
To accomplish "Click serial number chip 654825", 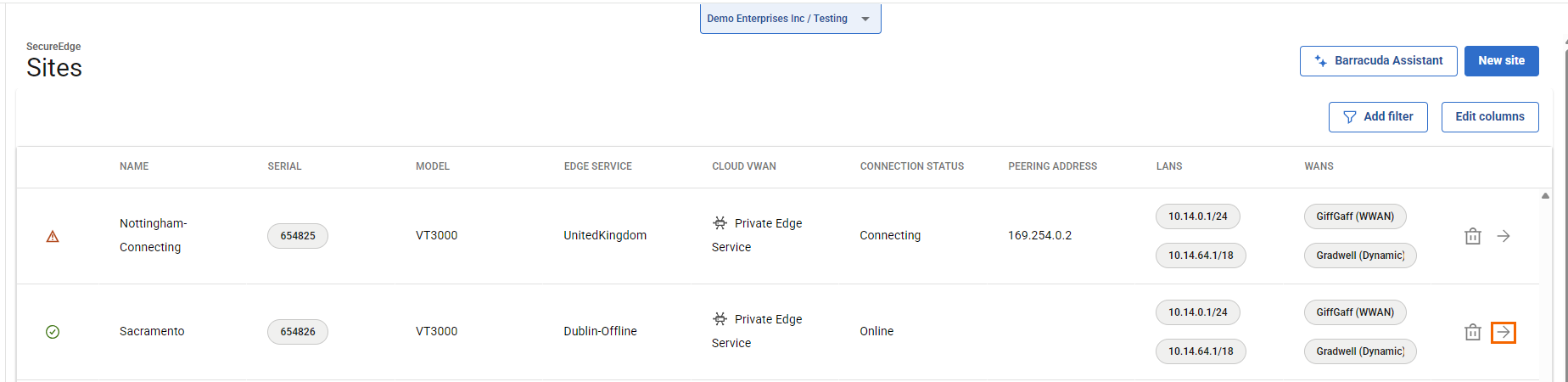I will pos(298,236).
